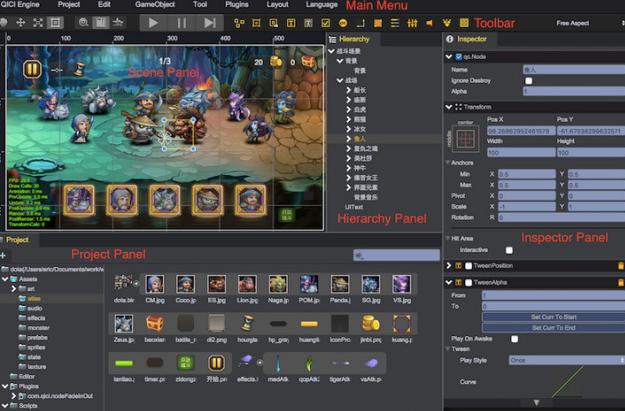The image size is (625, 411).
Task: Collapse the Assets folder in Project tree
Action: tap(5, 279)
